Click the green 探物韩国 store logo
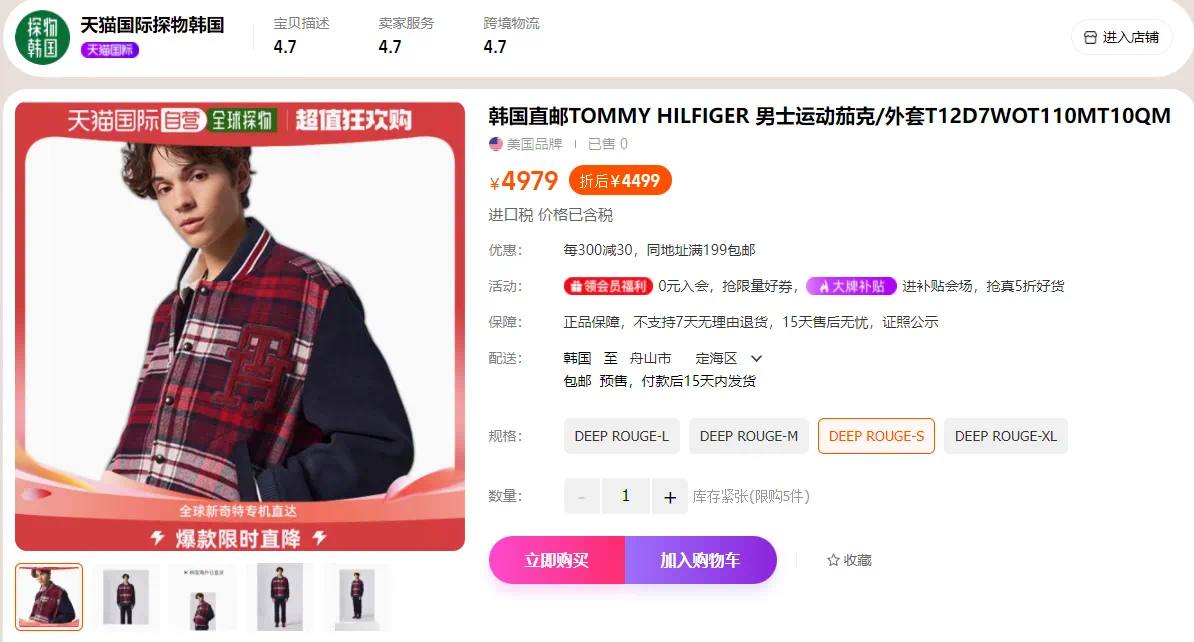Image resolution: width=1194 pixels, height=642 pixels. coord(43,37)
